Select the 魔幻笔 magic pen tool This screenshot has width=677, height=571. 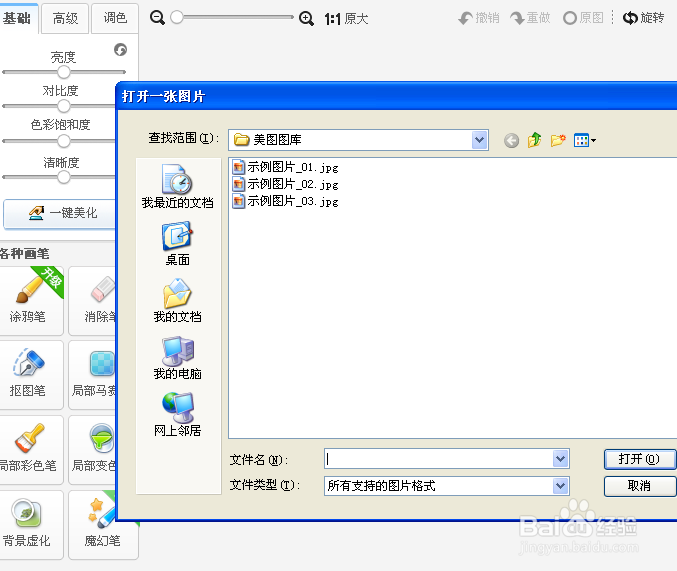click(103, 525)
